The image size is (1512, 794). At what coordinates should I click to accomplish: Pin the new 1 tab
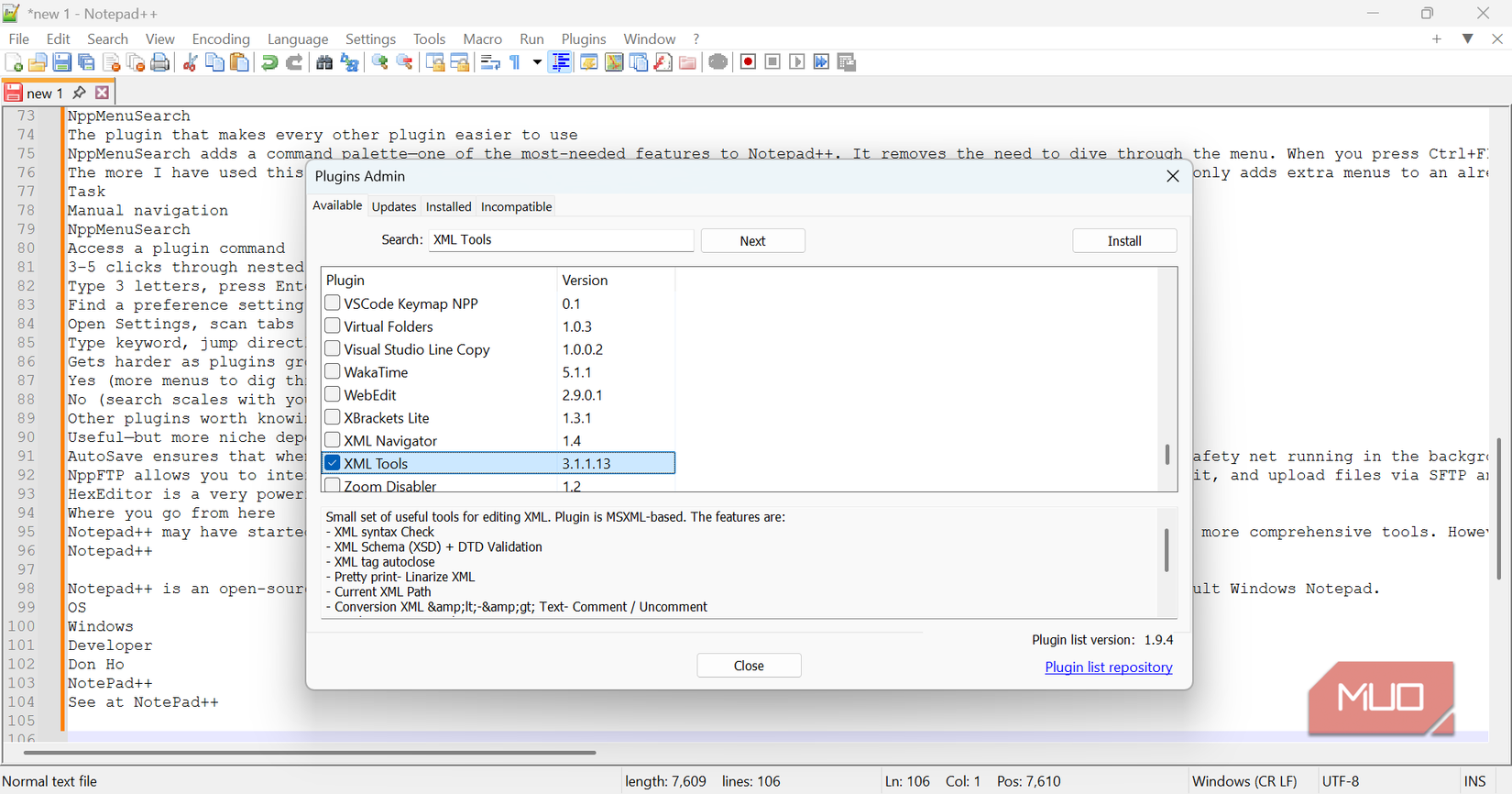click(x=80, y=93)
